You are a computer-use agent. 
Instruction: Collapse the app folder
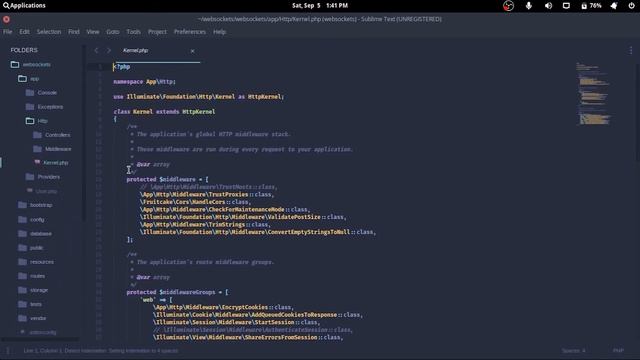pyautogui.click(x=34, y=79)
